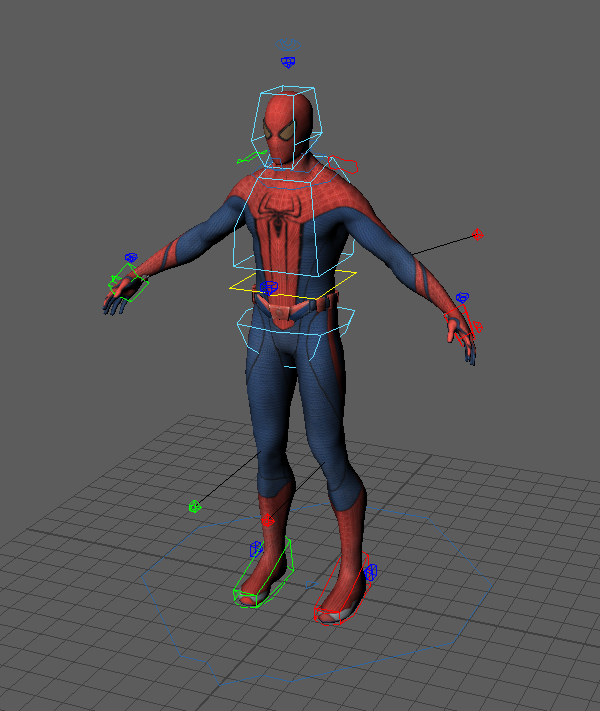Viewport: 600px width, 711px height.
Task: Select the blue cube locator above the head
Action: [288, 62]
